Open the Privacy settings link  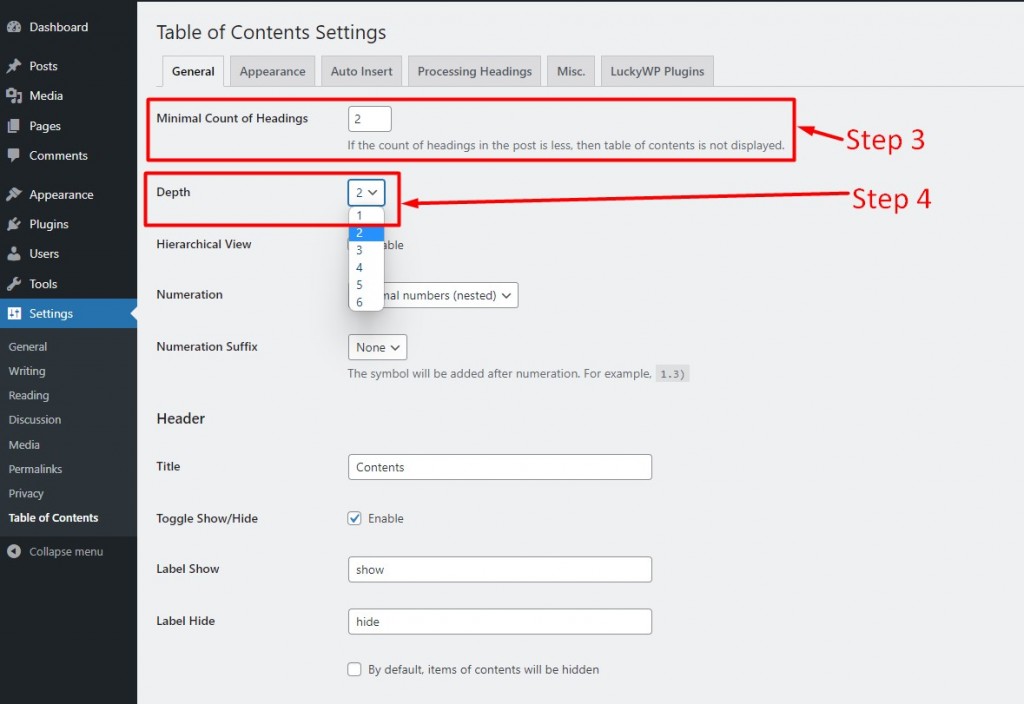26,494
